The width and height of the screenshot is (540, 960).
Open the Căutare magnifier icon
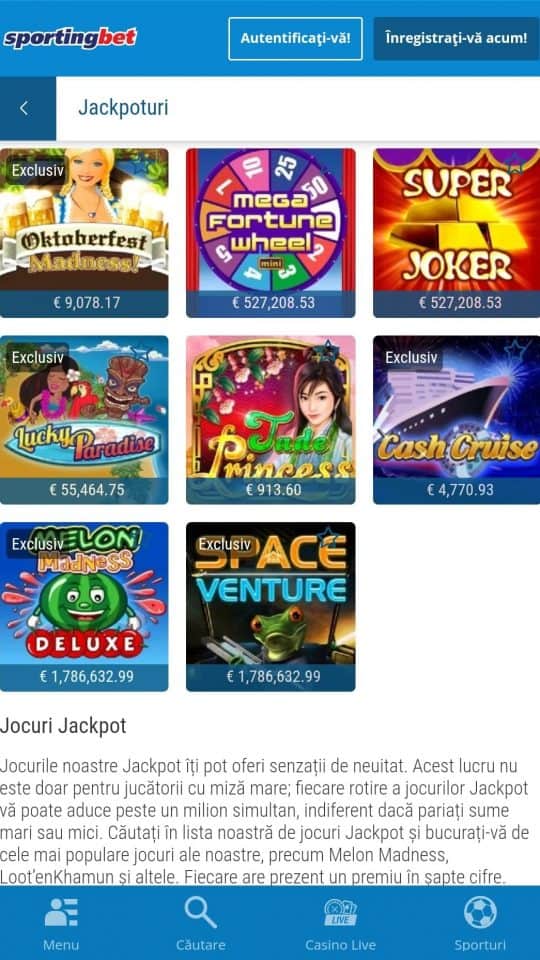click(x=201, y=913)
